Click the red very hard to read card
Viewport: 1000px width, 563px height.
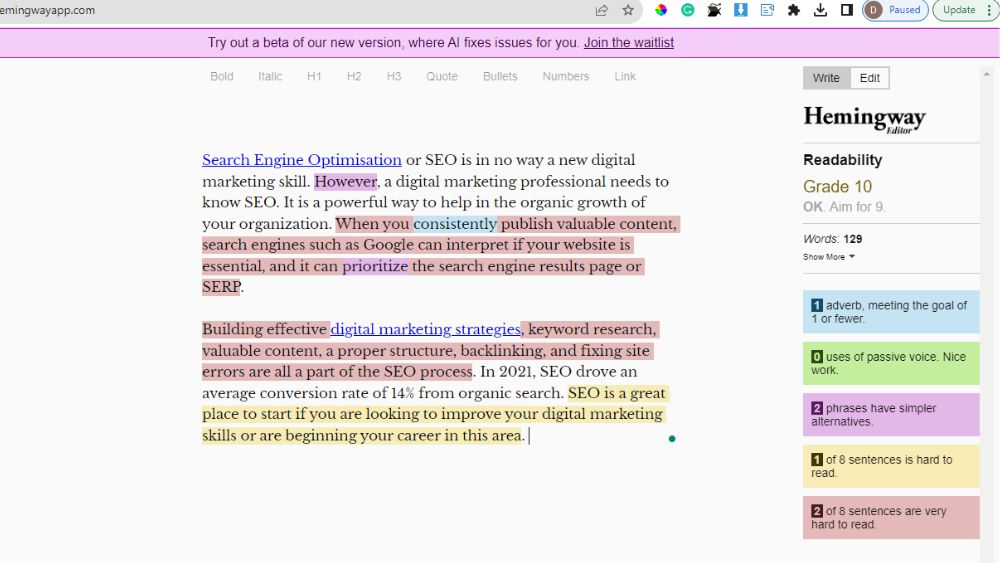click(891, 518)
